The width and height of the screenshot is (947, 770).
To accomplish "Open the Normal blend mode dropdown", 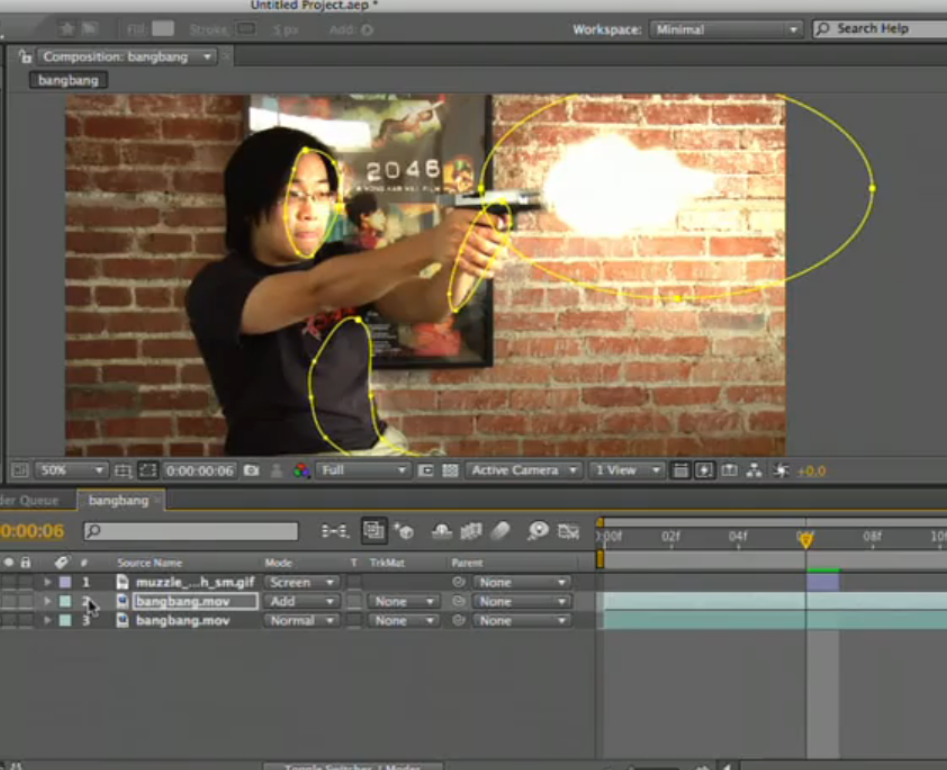I will tap(301, 620).
